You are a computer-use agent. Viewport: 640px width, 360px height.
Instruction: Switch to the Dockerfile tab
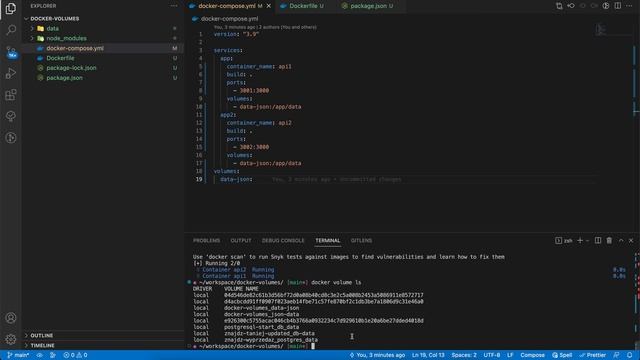tap(303, 6)
